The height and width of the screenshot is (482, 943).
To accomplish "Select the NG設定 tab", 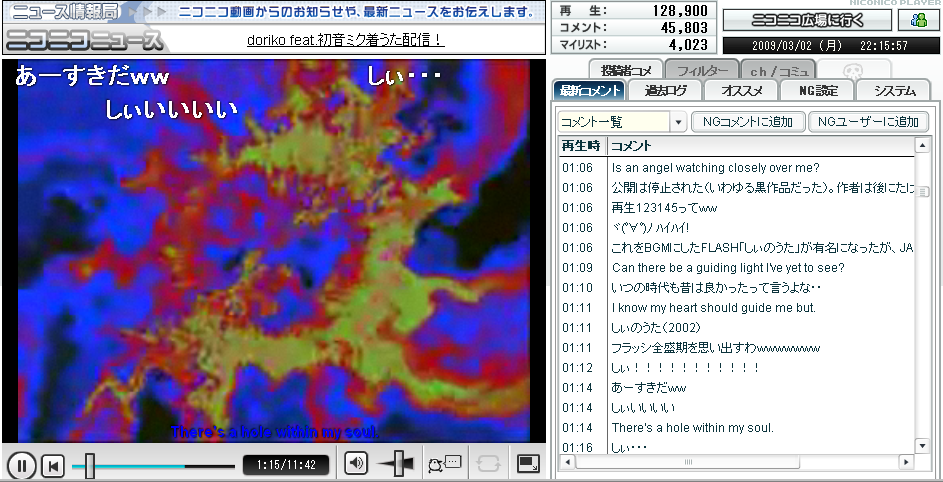I will tap(817, 90).
